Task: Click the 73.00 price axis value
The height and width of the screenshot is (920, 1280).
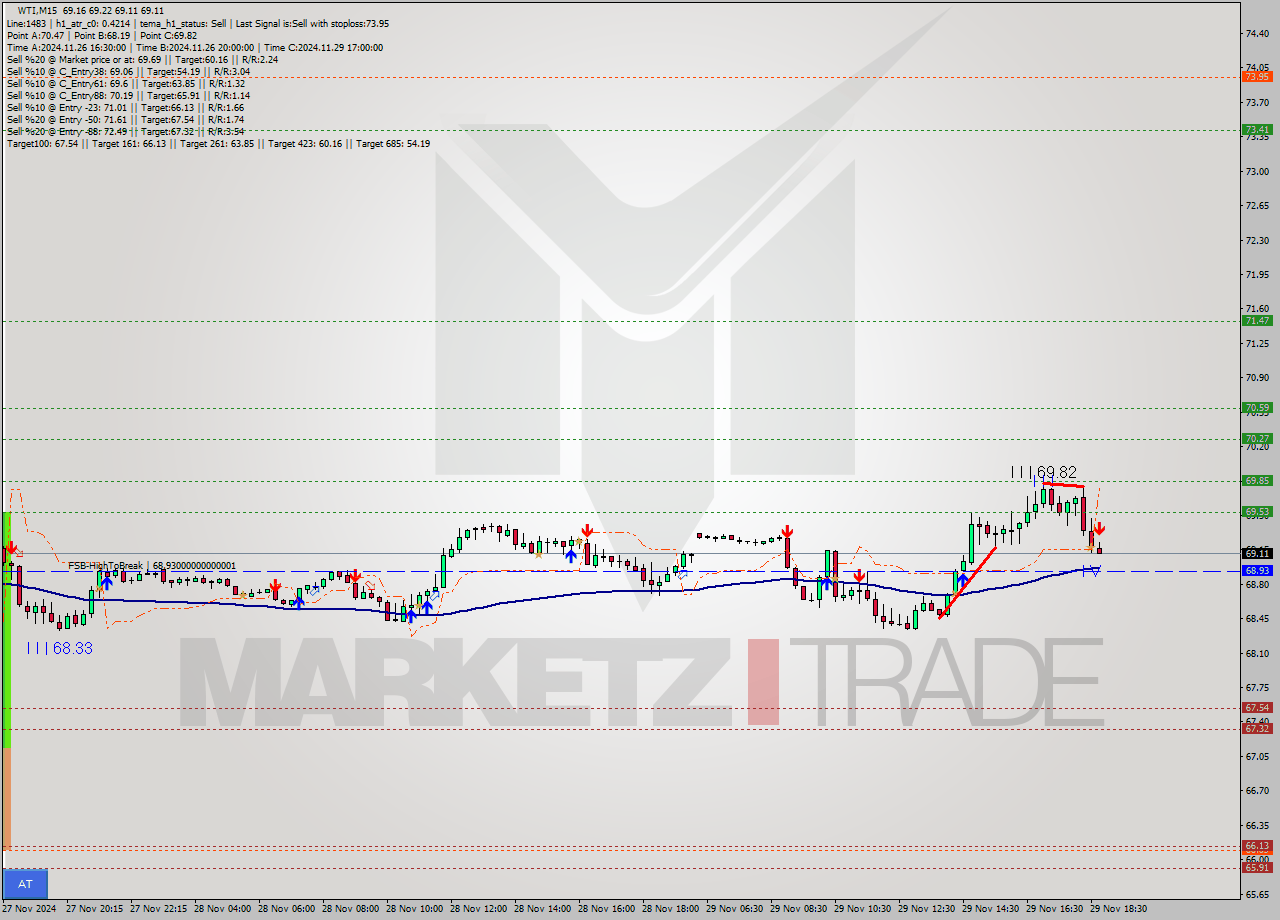Action: (1258, 171)
